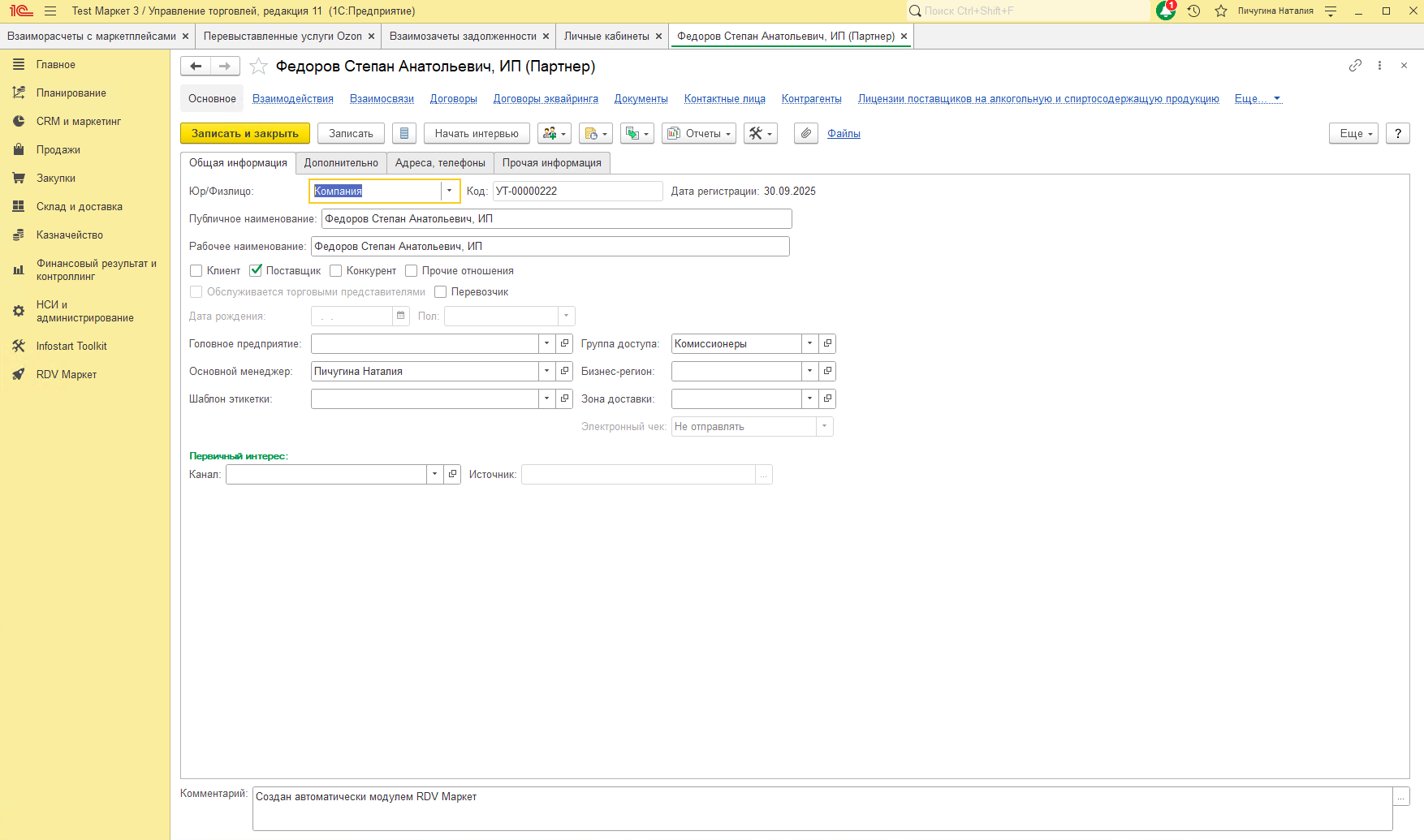Click into the Комментарий text field
This screenshot has height=840, width=1424.
(822, 808)
